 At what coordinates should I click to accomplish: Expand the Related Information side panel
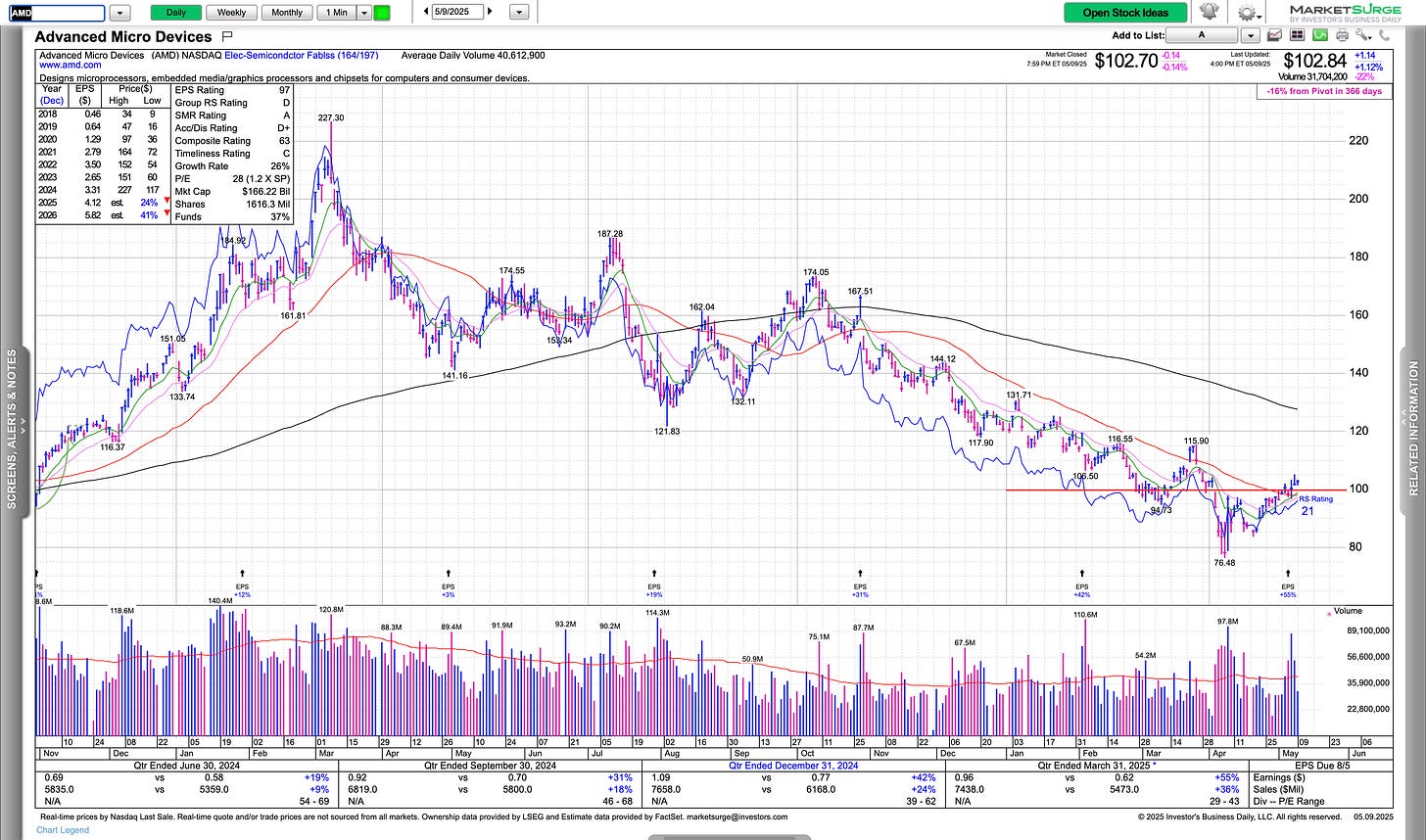1413,428
